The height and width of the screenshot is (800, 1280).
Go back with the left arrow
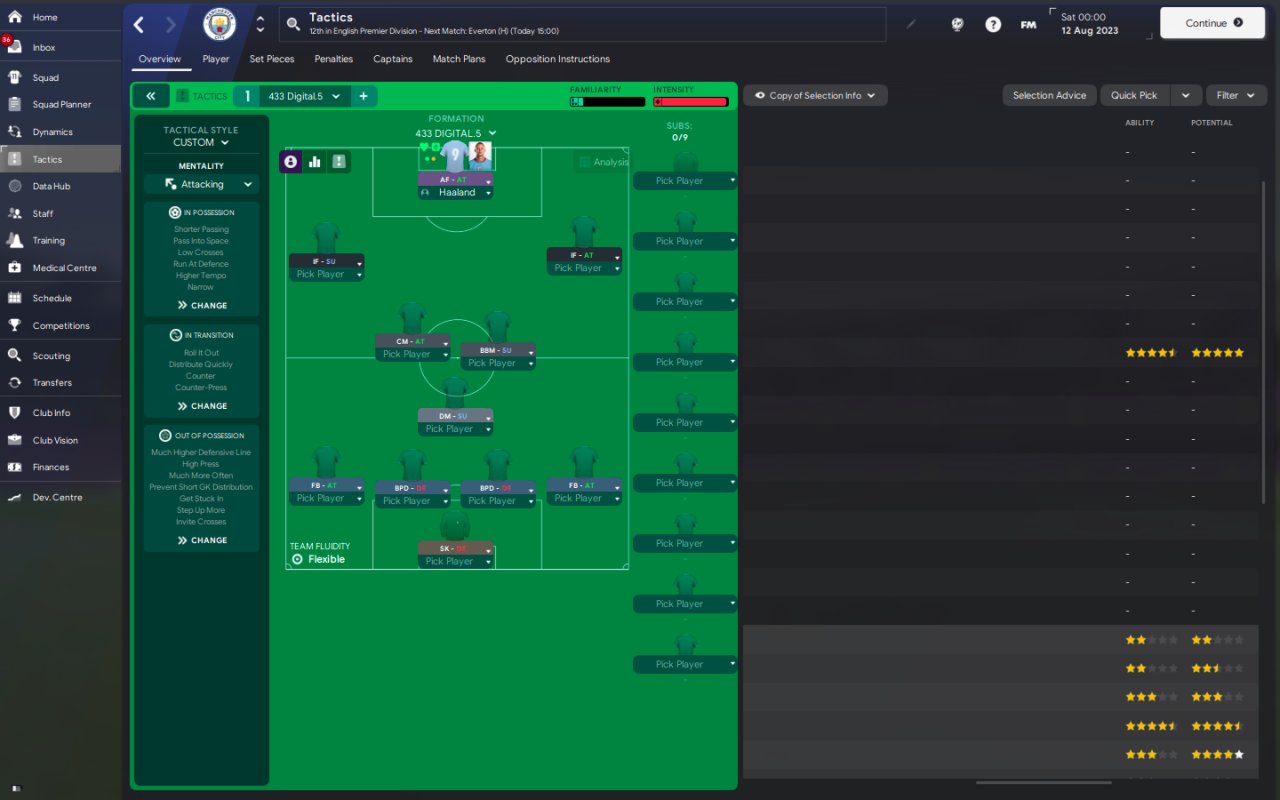click(139, 24)
